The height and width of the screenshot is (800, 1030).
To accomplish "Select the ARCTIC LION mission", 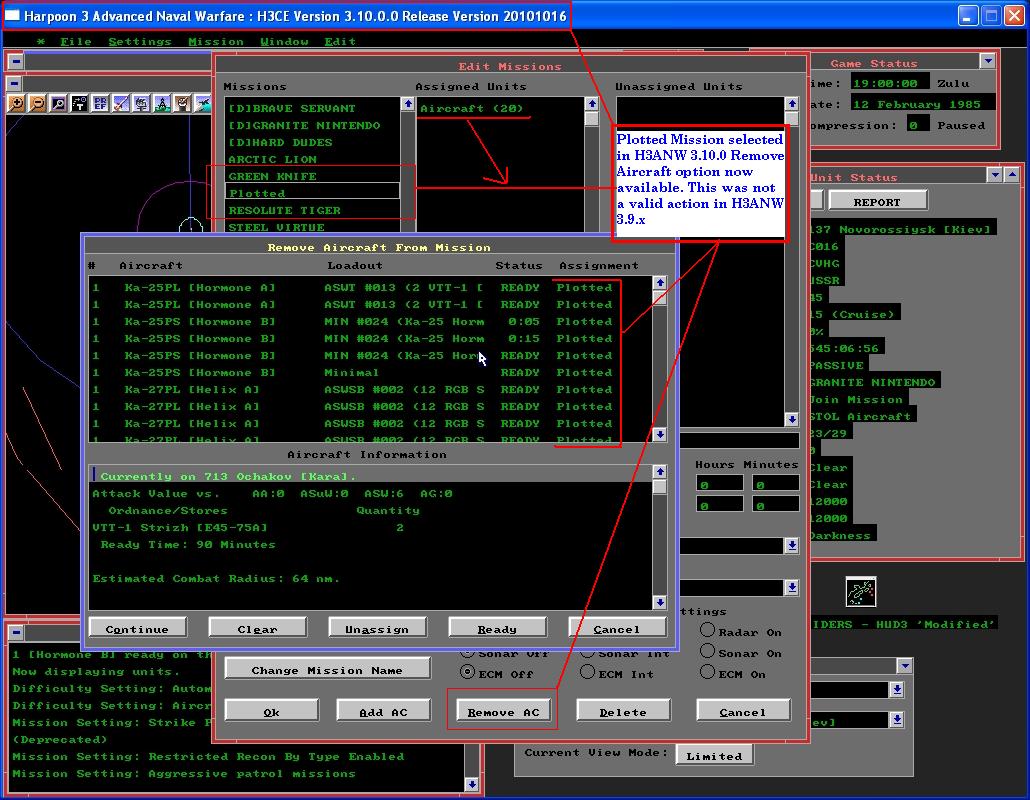I will [x=312, y=159].
